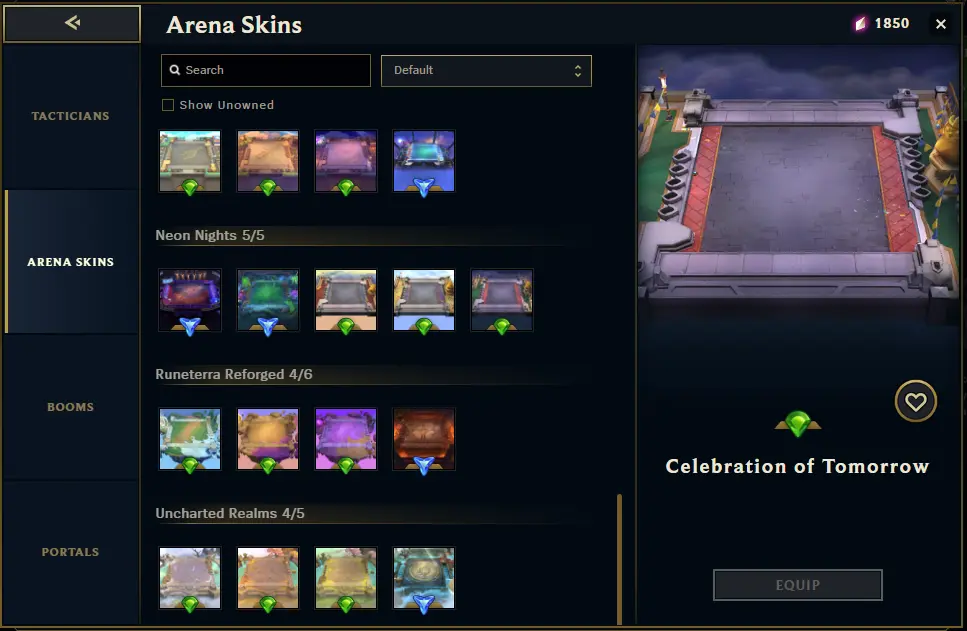
Task: Open the Default sort dropdown
Action: [486, 70]
